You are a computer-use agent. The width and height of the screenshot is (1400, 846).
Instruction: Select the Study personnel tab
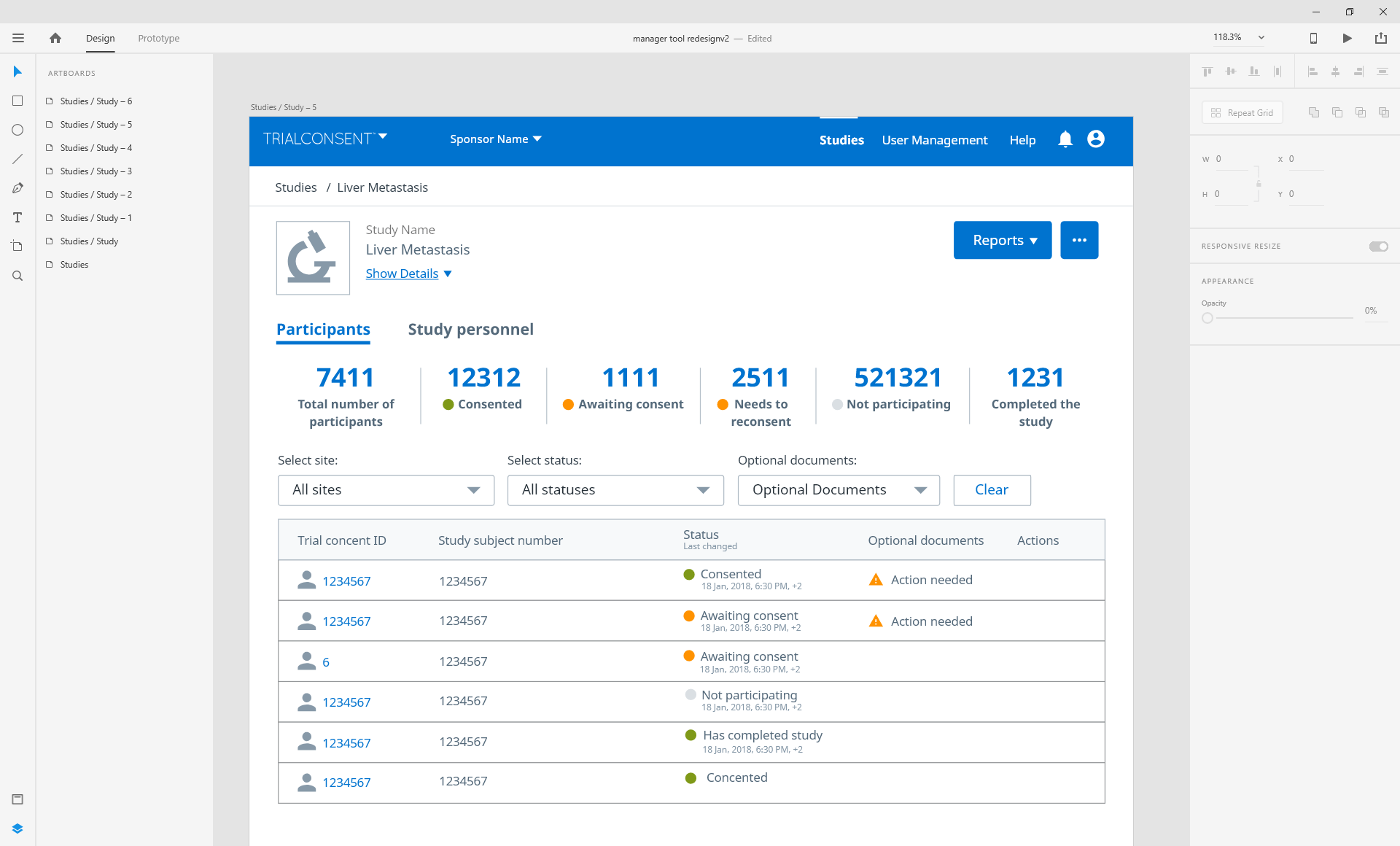click(470, 329)
